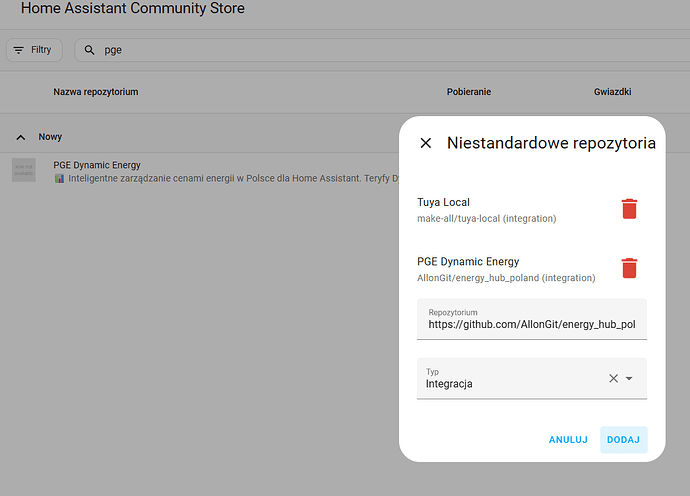The image size is (690, 496).
Task: Click the PGE Dynamic Energy dialog entry
Action: [468, 262]
